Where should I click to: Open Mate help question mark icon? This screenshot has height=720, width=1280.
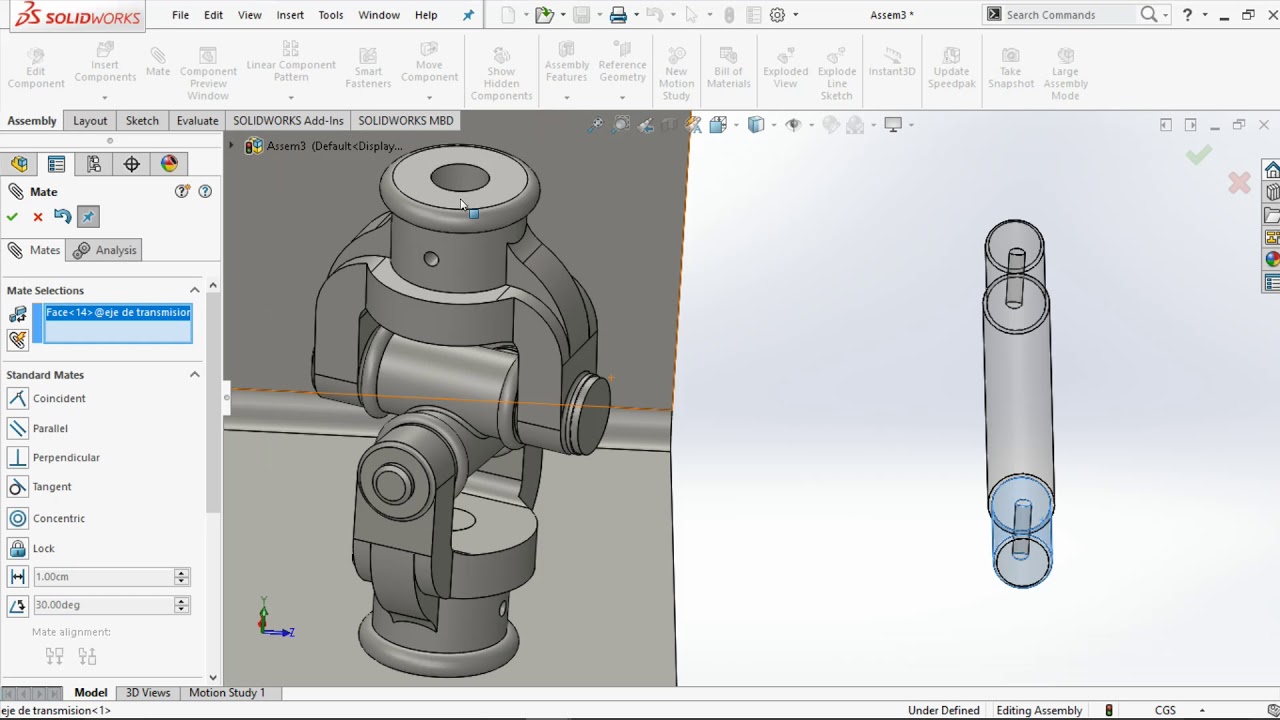pyautogui.click(x=205, y=191)
